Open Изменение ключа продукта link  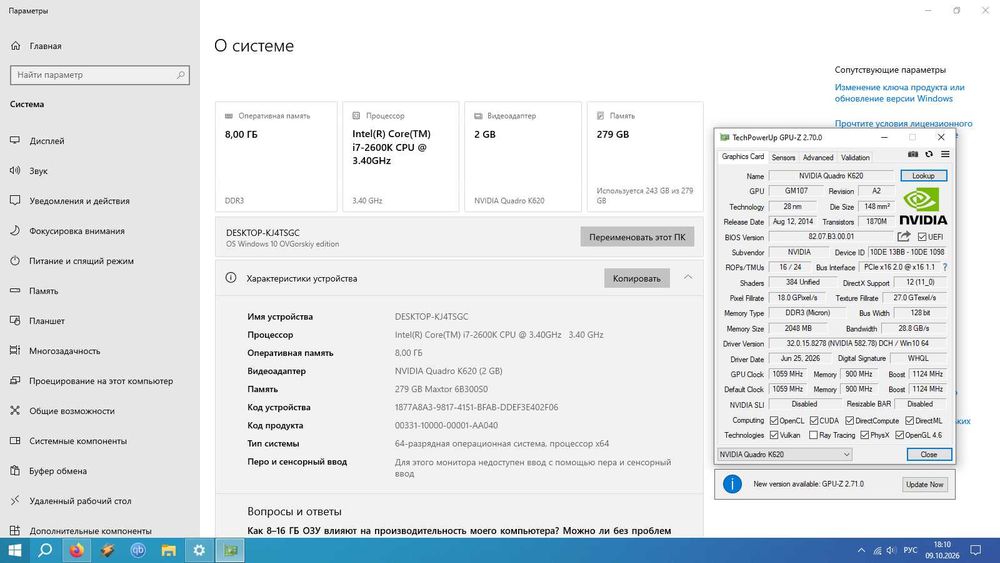point(899,93)
